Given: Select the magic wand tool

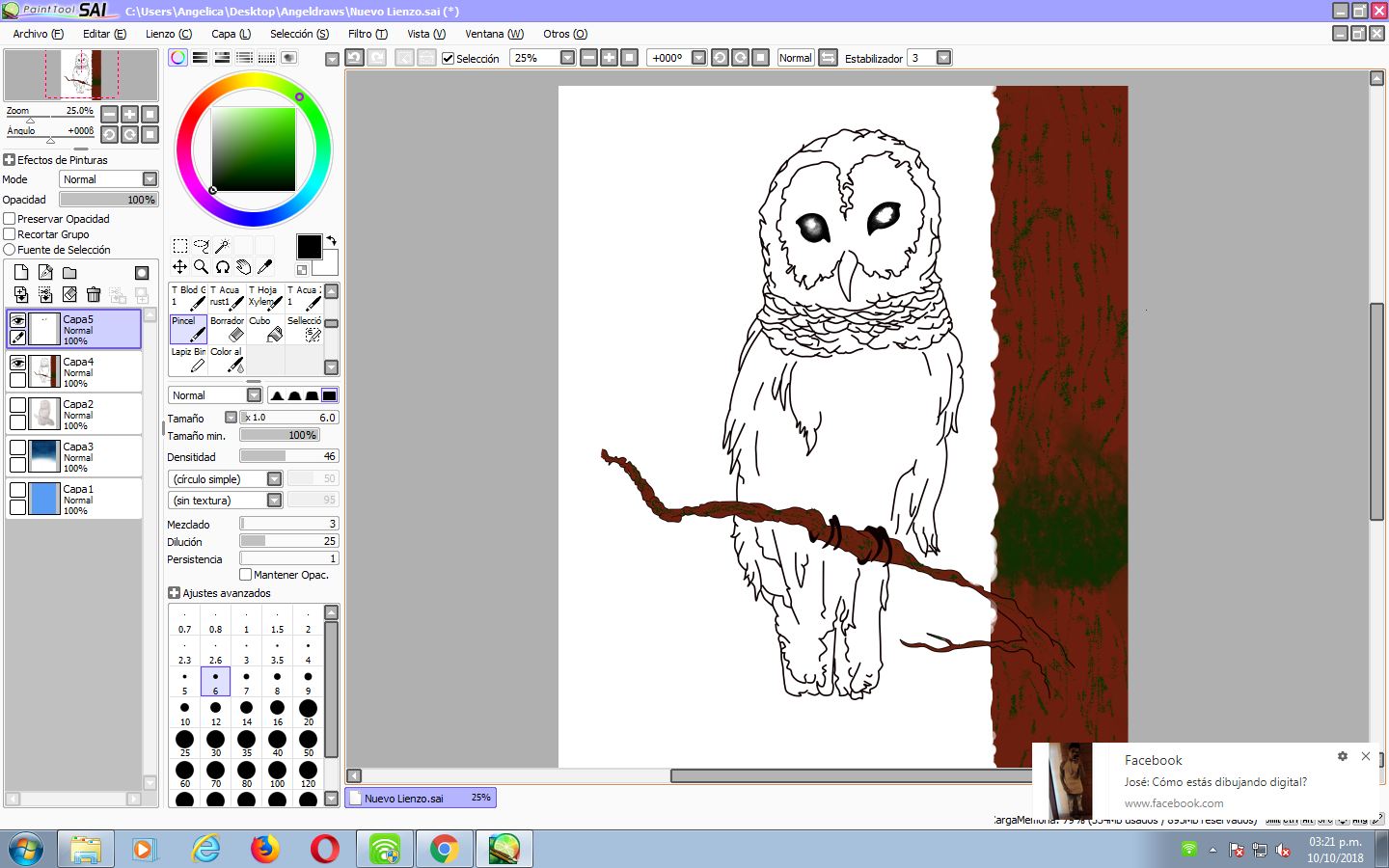Looking at the screenshot, I should pyautogui.click(x=223, y=246).
